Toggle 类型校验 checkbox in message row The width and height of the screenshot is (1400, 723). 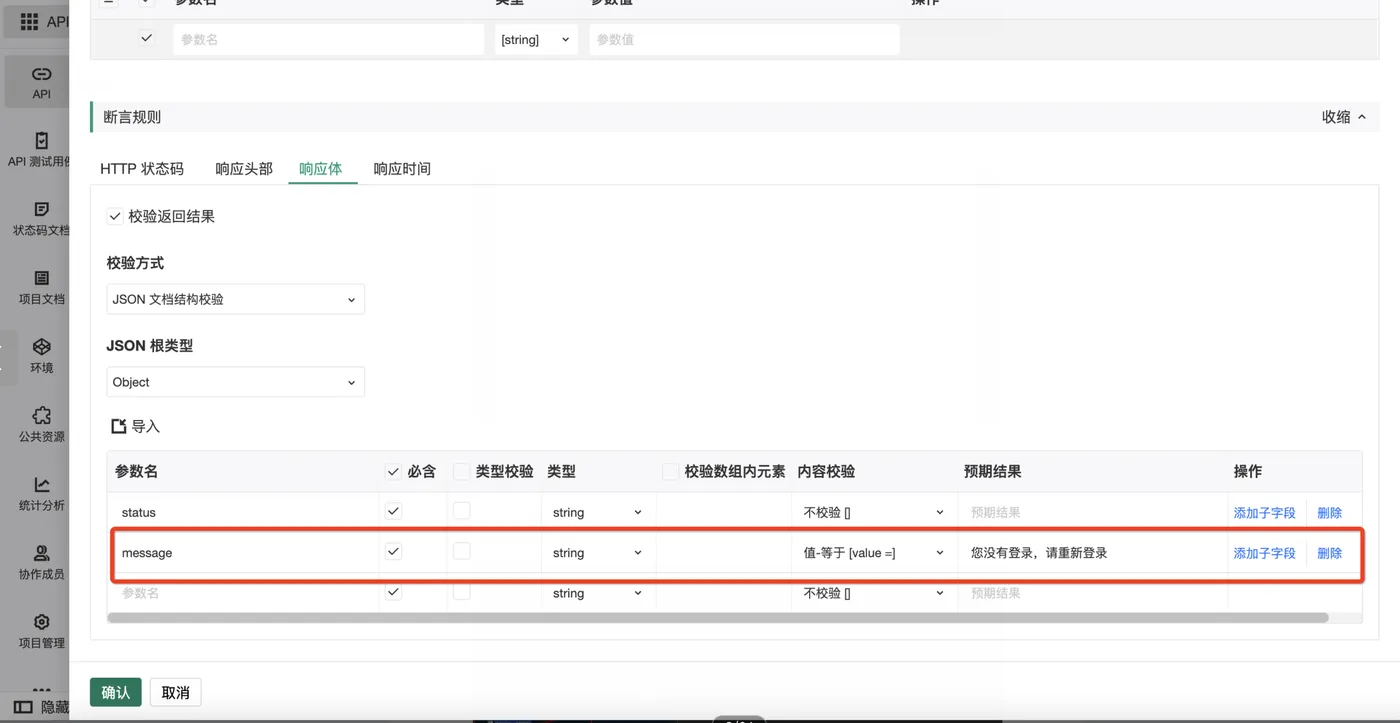pyautogui.click(x=461, y=551)
